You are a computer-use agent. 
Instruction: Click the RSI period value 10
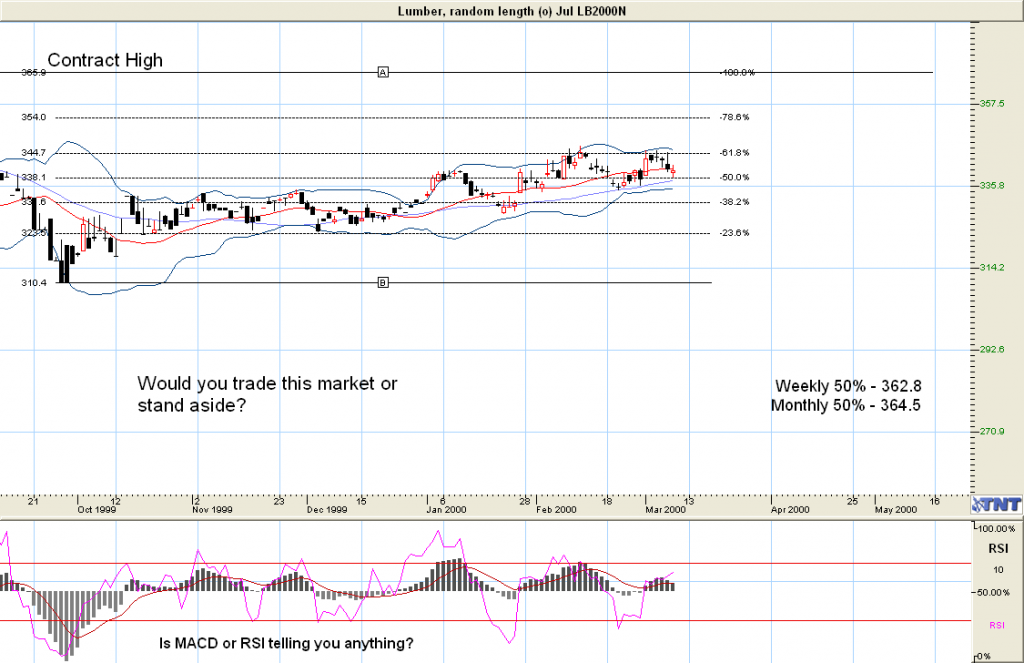click(x=997, y=570)
